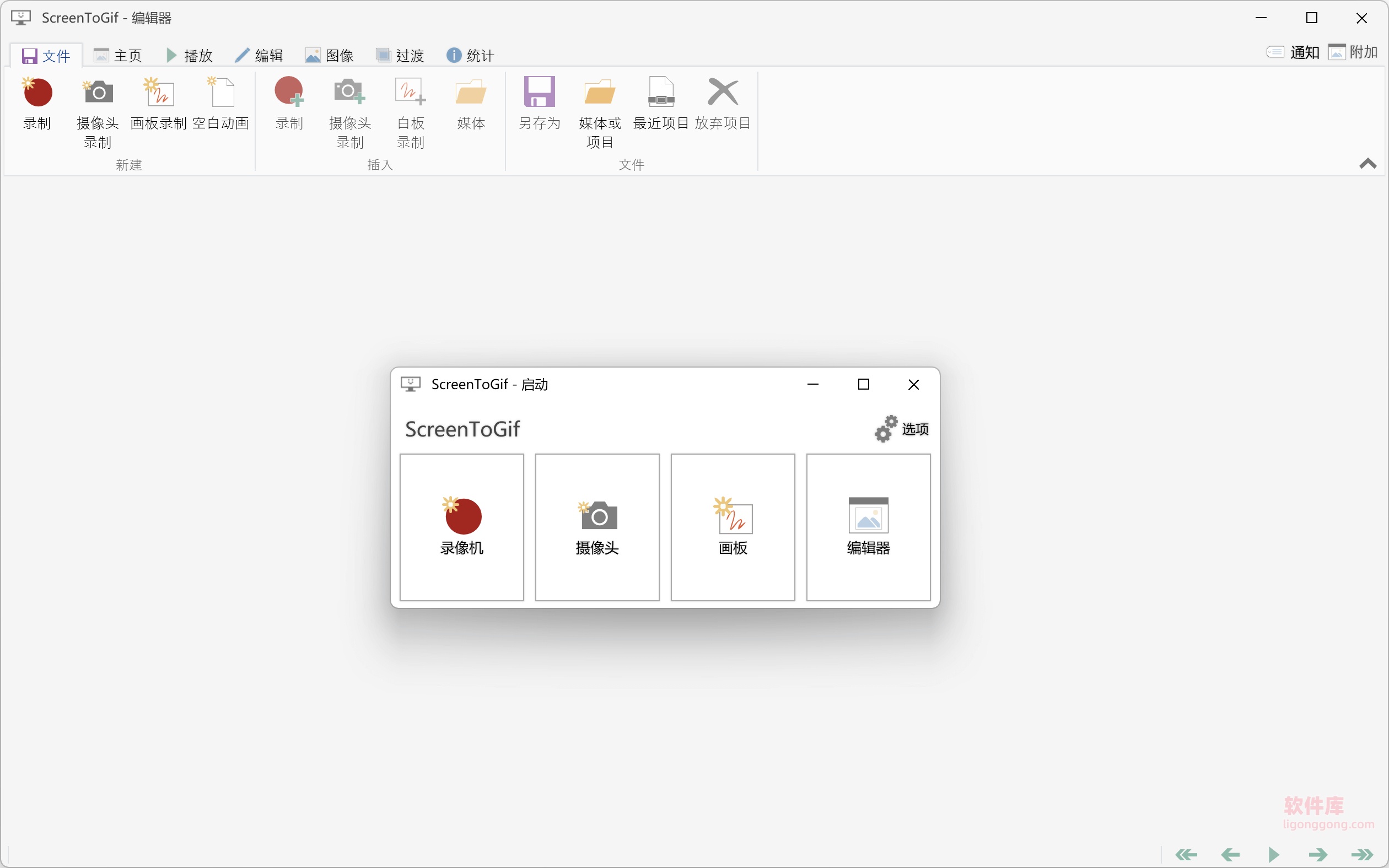This screenshot has height=868, width=1389.
Task: Collapse the ribbon with the chevron
Action: [1368, 164]
